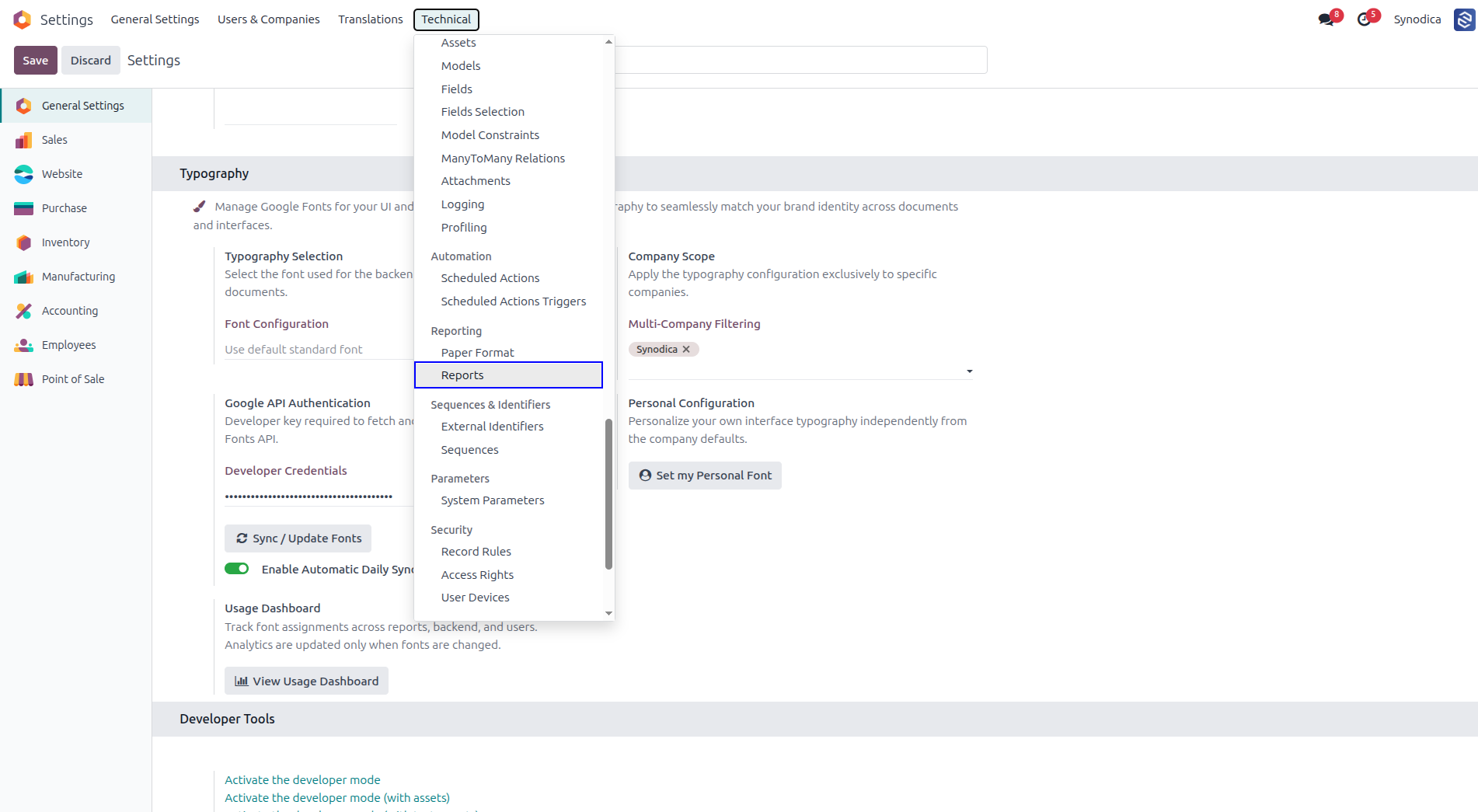Expand the Multi-Company Filtering dropdown arrow
Image resolution: width=1478 pixels, height=812 pixels.
click(x=969, y=371)
